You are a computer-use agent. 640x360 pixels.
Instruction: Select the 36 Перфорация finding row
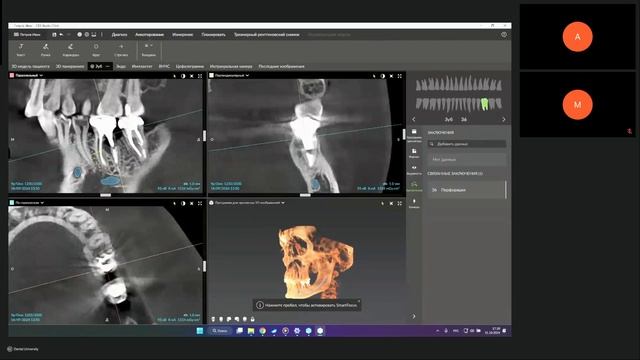[x=466, y=190]
